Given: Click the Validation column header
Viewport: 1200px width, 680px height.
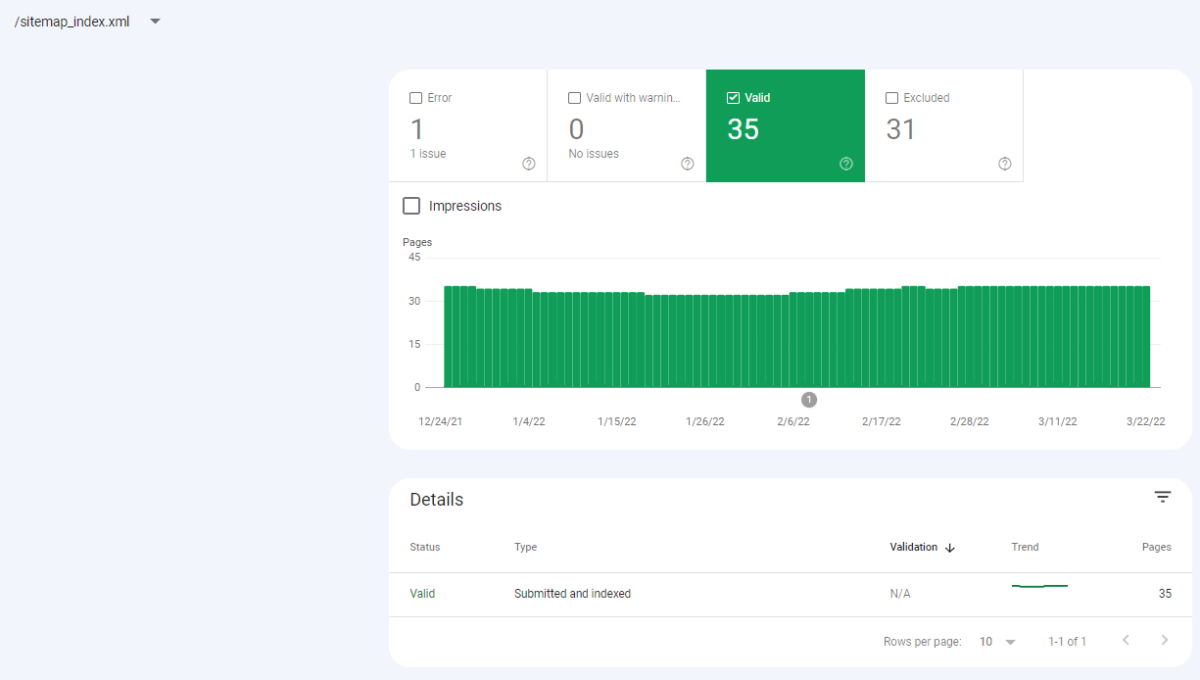Looking at the screenshot, I should click(x=914, y=548).
